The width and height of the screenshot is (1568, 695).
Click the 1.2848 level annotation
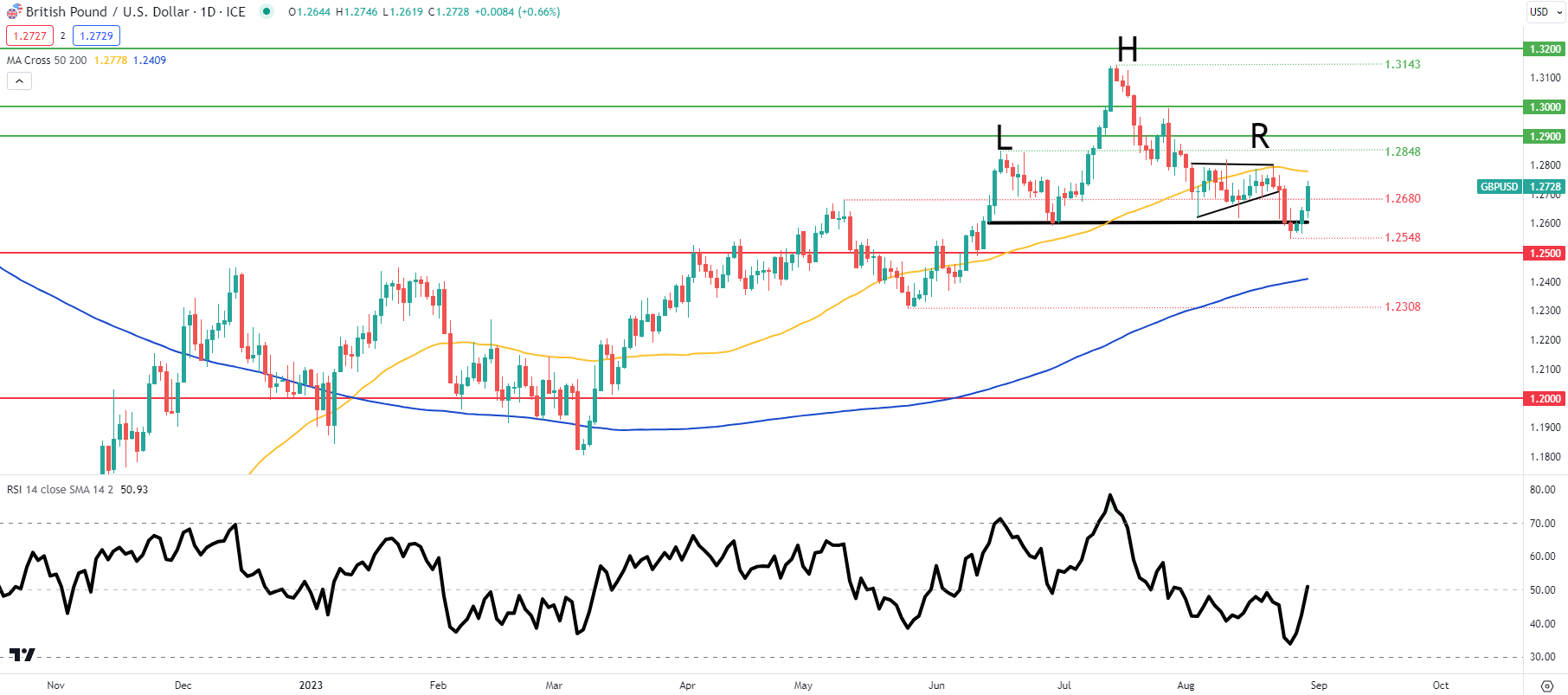coord(1403,151)
